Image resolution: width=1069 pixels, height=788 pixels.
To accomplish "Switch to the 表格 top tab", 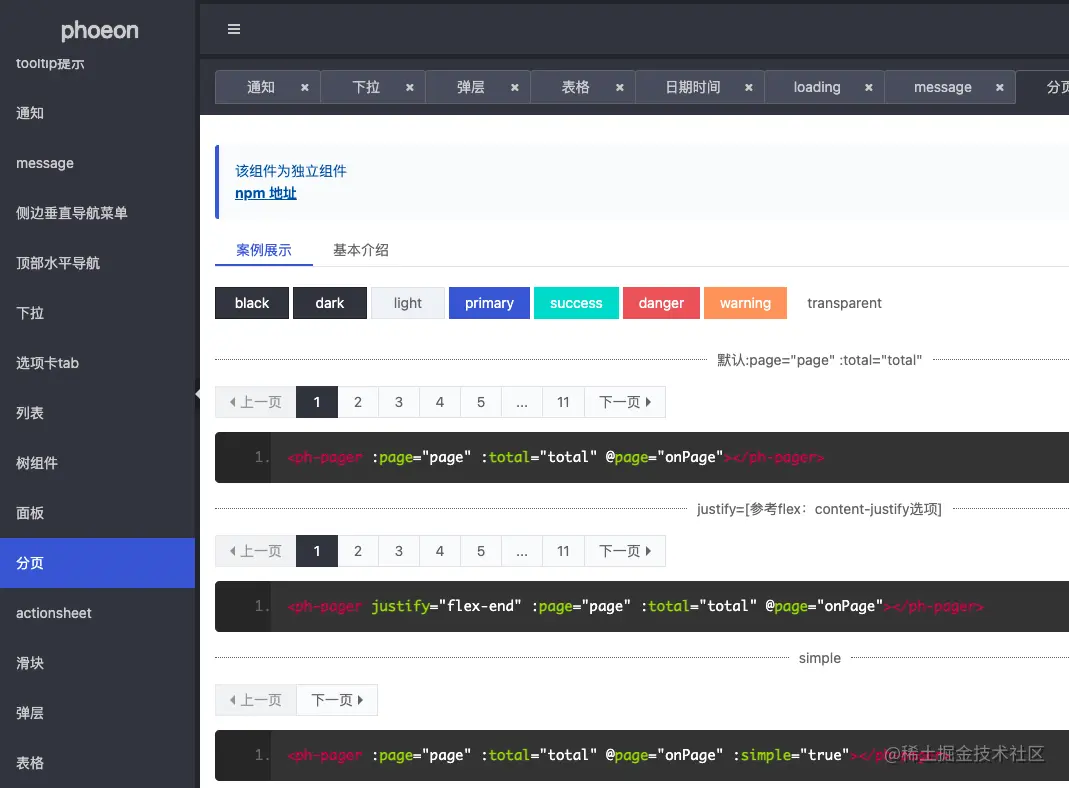I will pos(575,87).
